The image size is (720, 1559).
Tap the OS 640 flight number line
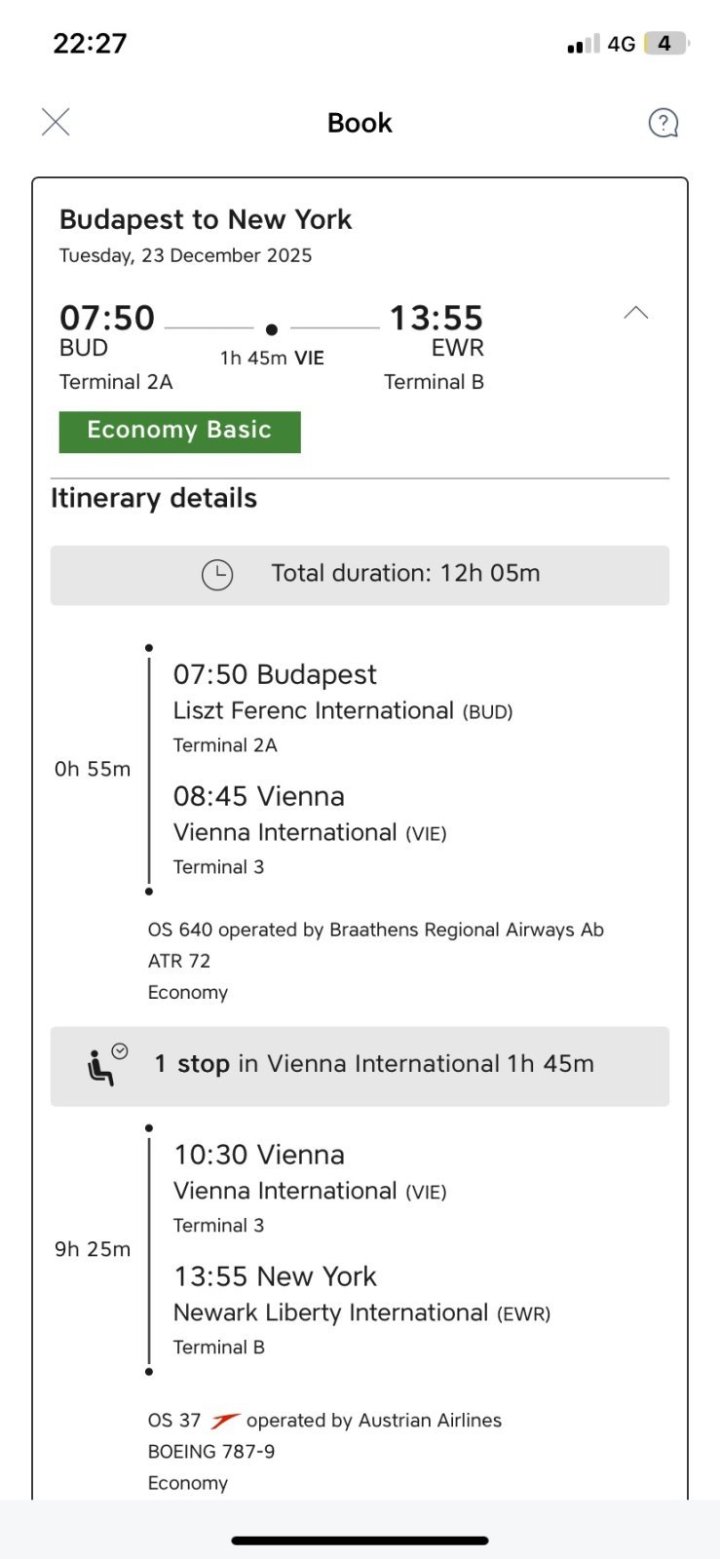click(x=375, y=930)
